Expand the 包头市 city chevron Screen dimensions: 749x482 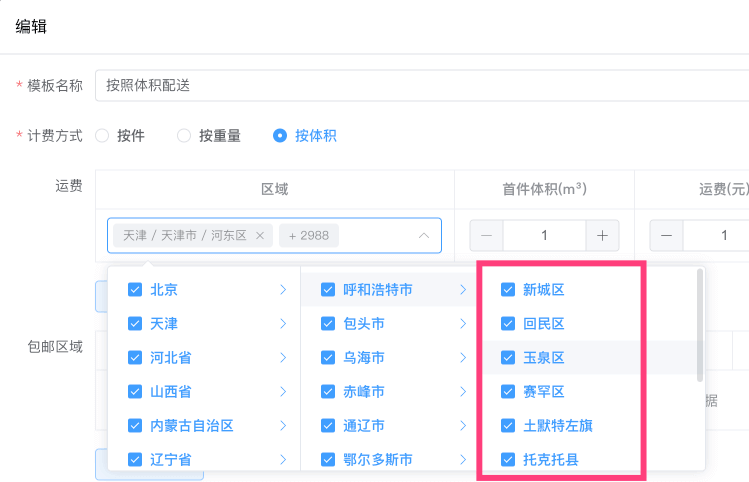pyautogui.click(x=463, y=324)
